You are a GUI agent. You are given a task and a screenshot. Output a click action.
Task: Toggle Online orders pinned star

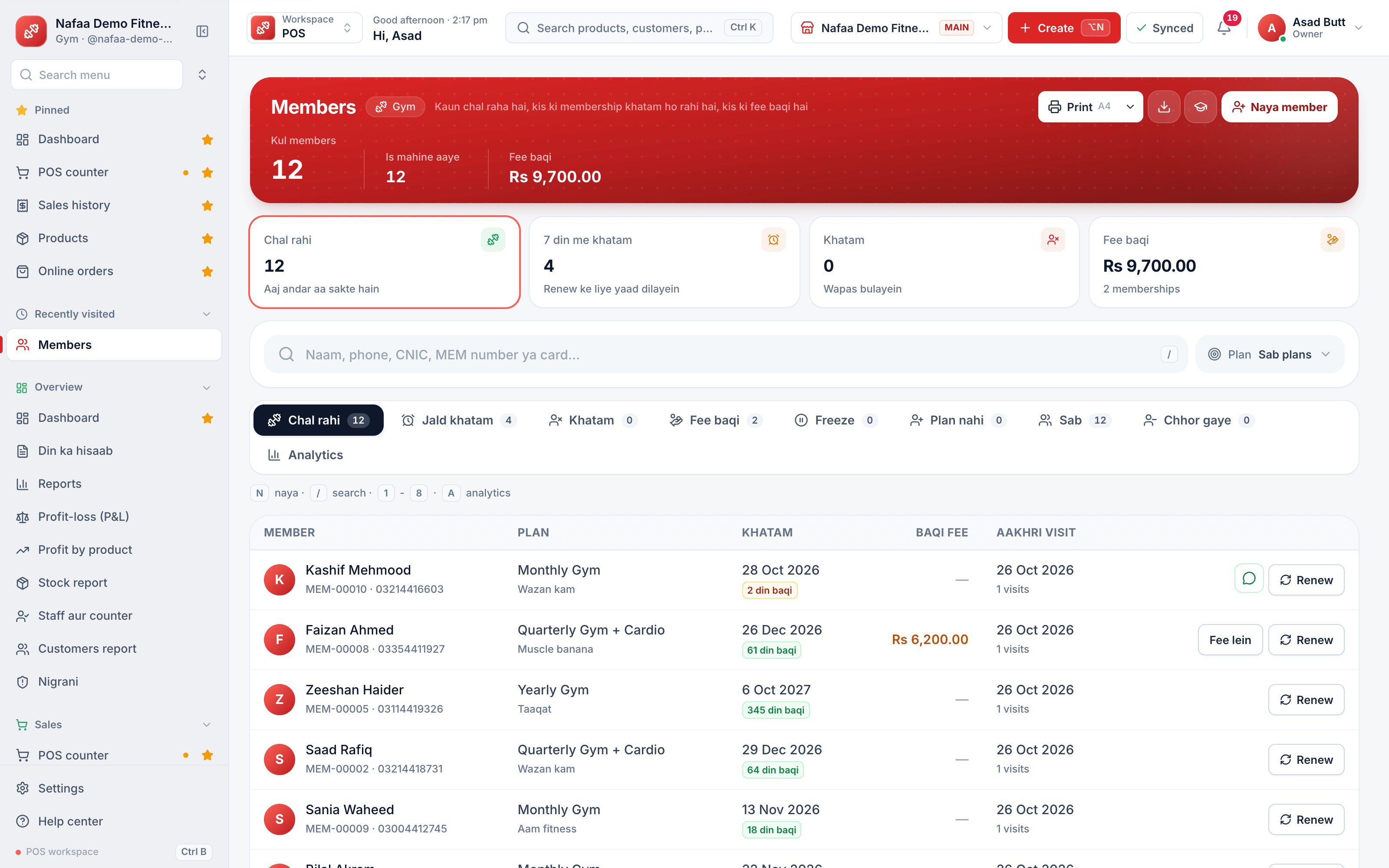point(207,272)
